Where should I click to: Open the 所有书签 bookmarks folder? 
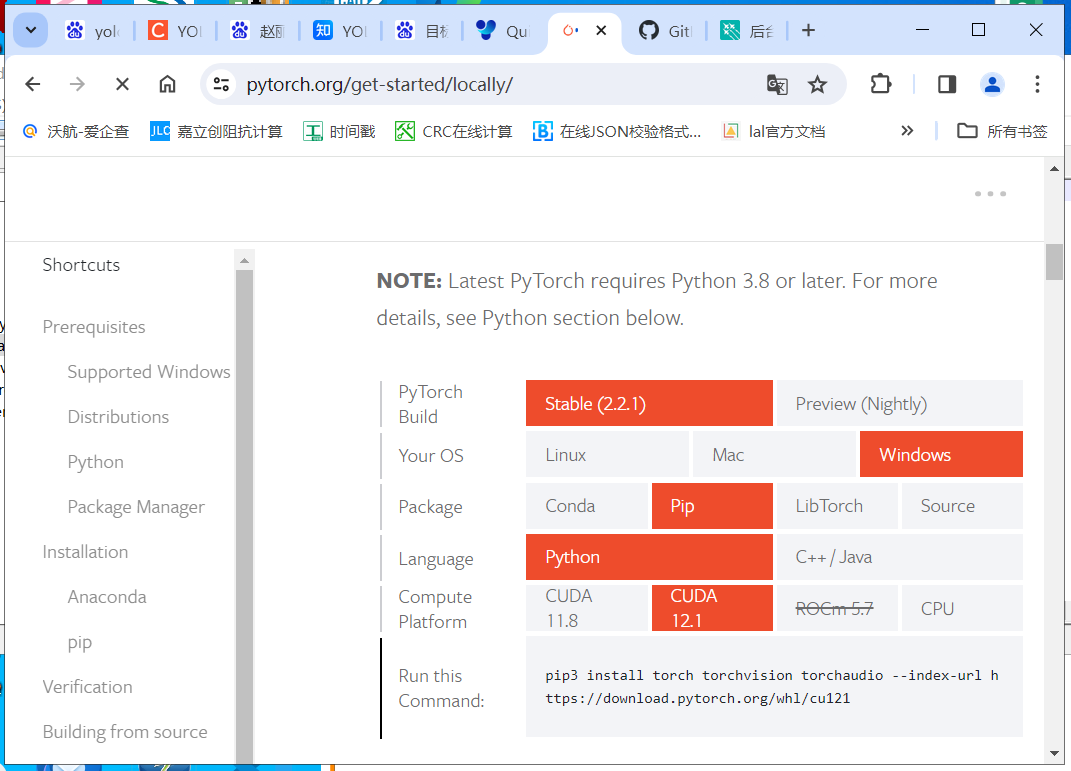pos(1002,131)
